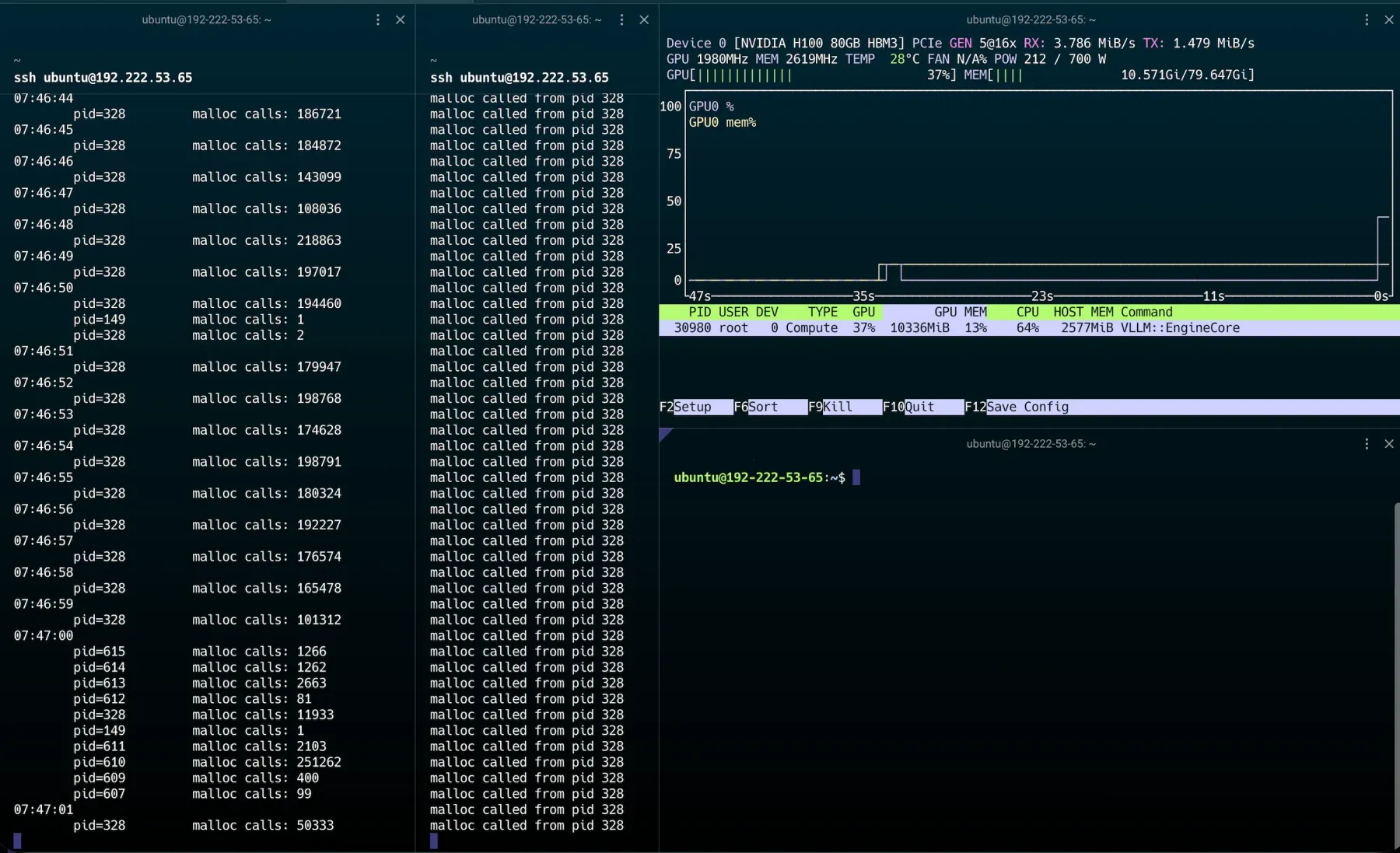
Task: Click malloc calls: 50333 last line
Action: pos(263,825)
